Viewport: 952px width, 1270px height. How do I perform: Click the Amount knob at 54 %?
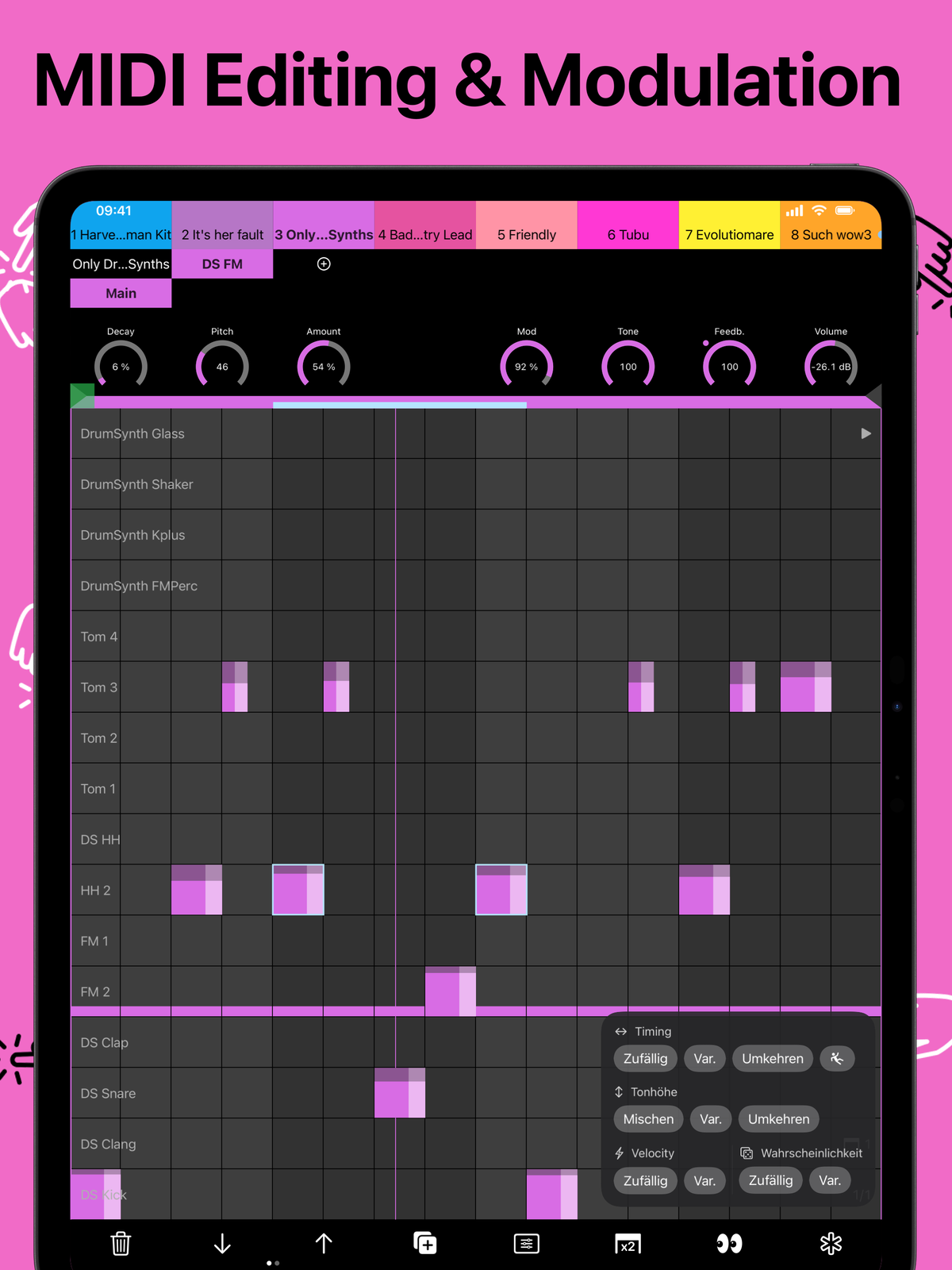[324, 366]
